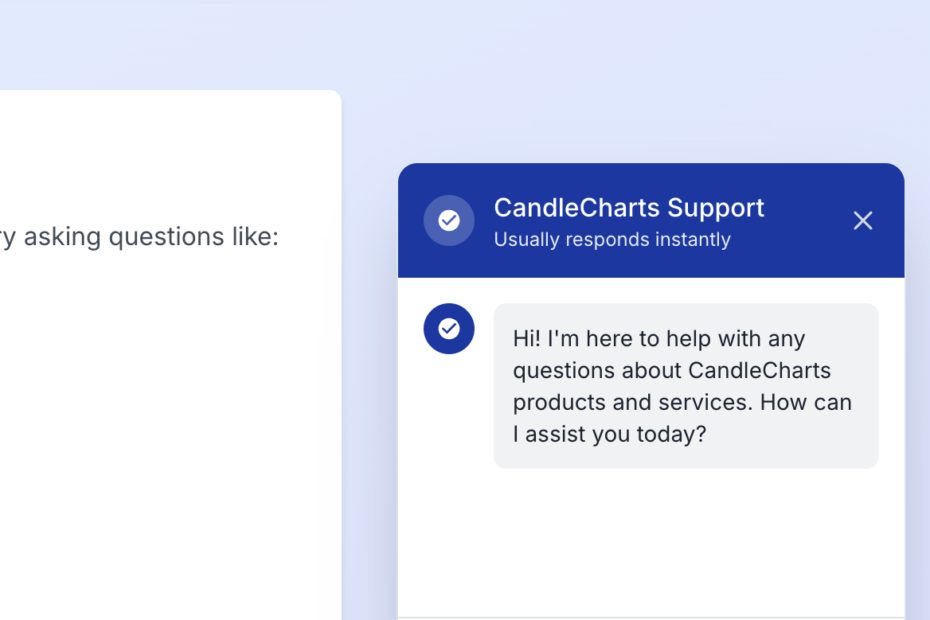Screen dimensions: 930x620
Task: Click the word 'CandleCharts' in the chat title
Action: coord(577,208)
